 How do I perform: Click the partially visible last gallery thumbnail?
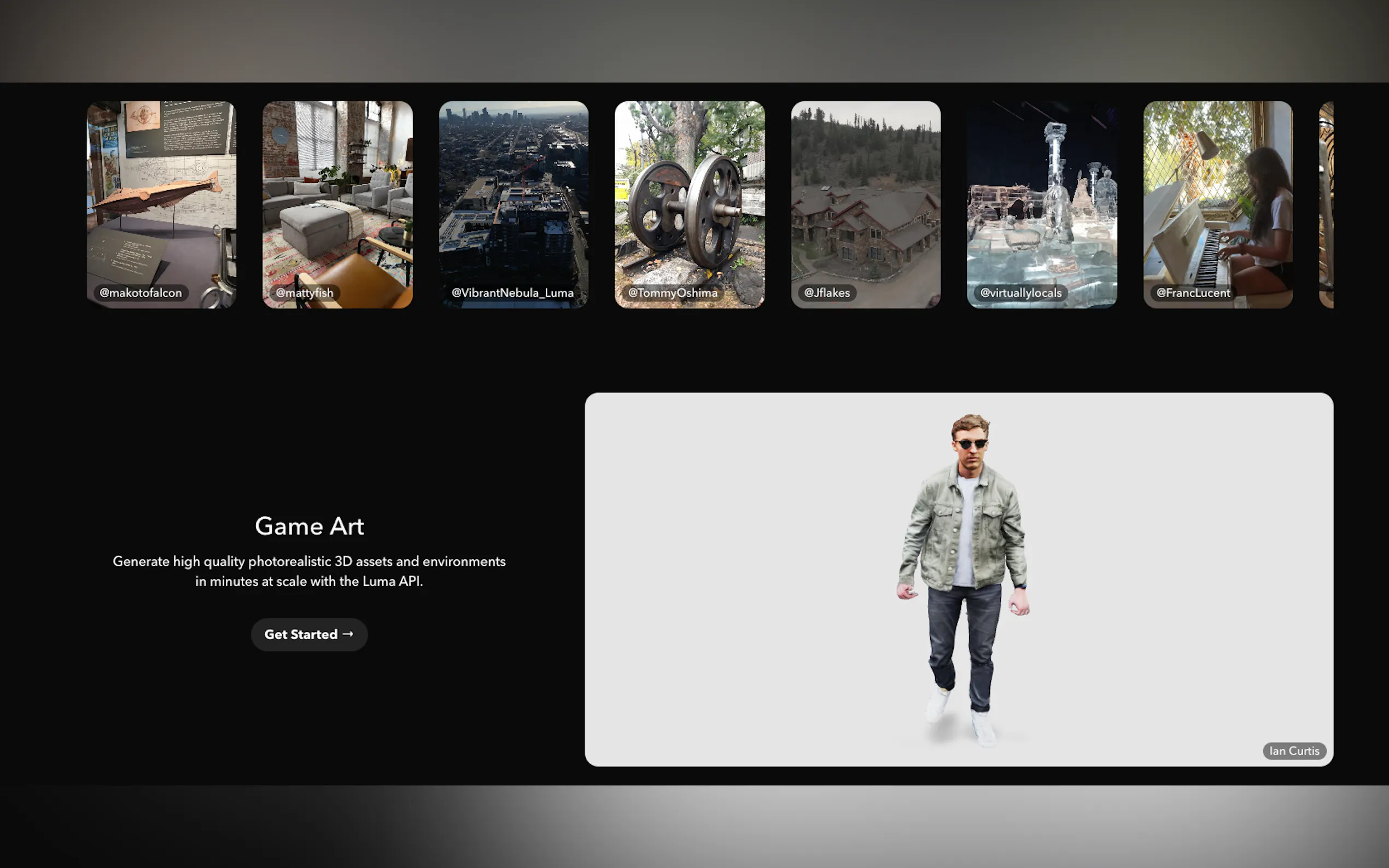(x=1327, y=204)
